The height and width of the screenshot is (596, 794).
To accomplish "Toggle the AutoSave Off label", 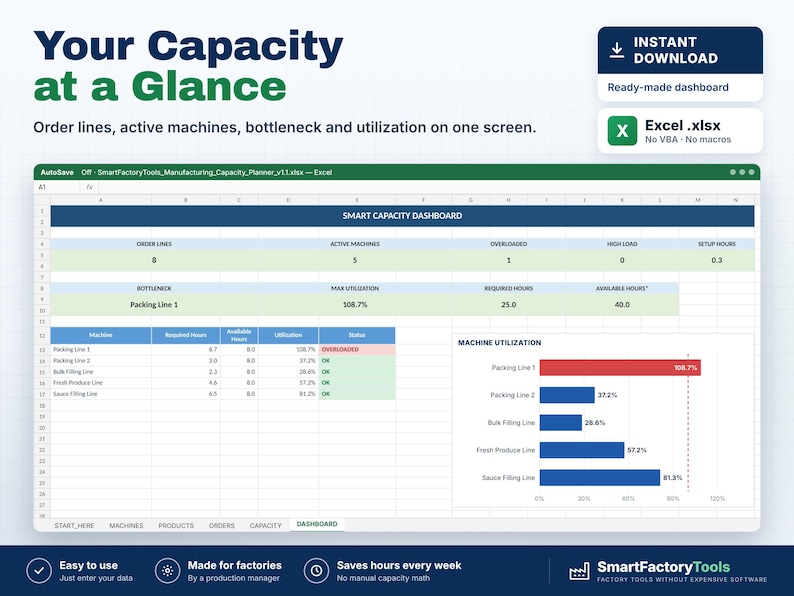I will (x=66, y=172).
